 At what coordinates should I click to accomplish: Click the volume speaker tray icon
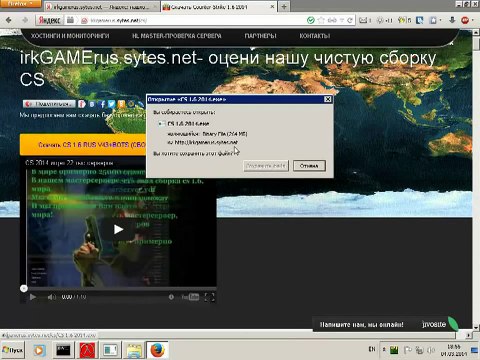click(431, 350)
